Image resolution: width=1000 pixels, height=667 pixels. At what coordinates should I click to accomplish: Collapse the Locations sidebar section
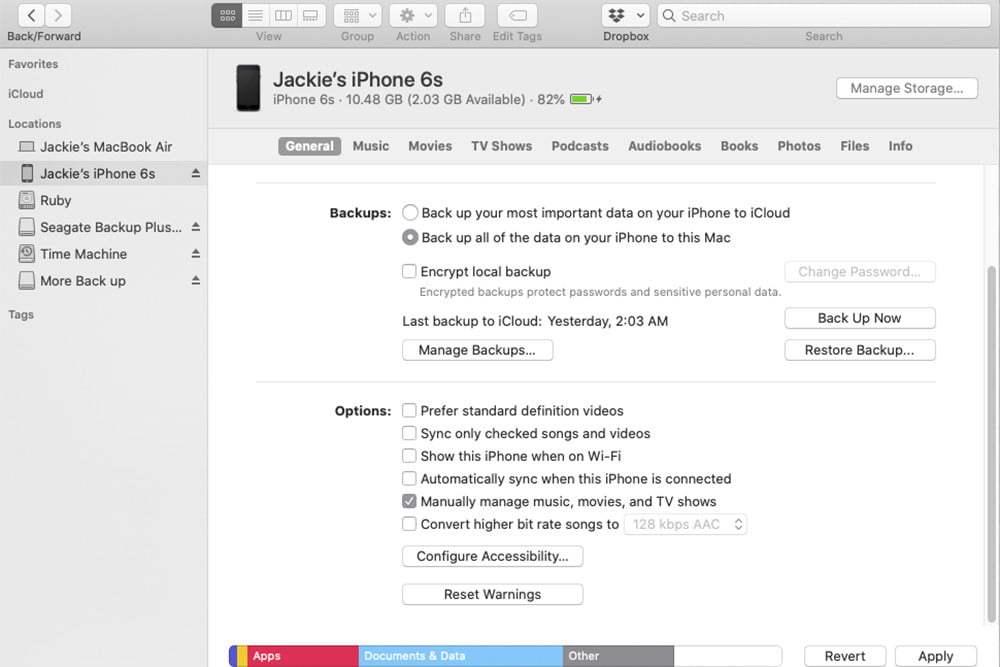(34, 124)
